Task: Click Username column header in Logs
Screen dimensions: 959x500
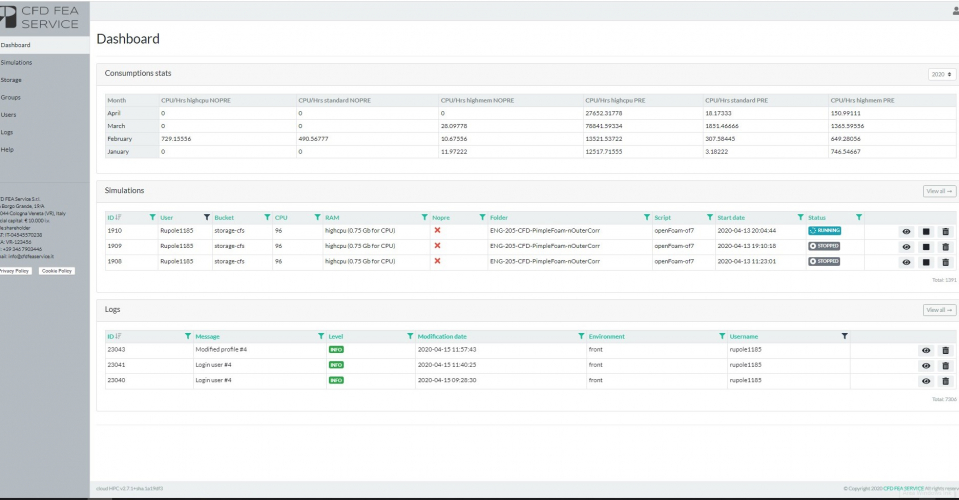Action: click(744, 337)
